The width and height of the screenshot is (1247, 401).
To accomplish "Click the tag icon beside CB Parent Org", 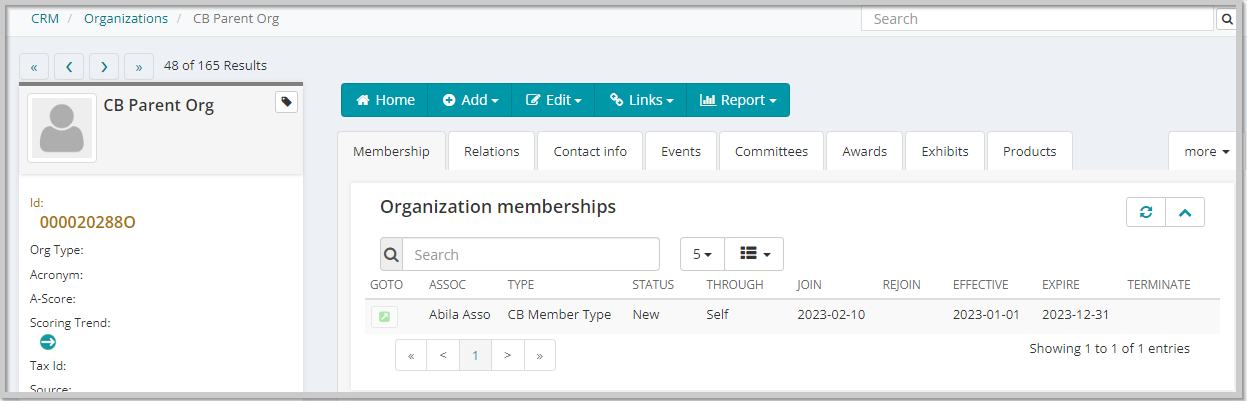I will point(286,102).
